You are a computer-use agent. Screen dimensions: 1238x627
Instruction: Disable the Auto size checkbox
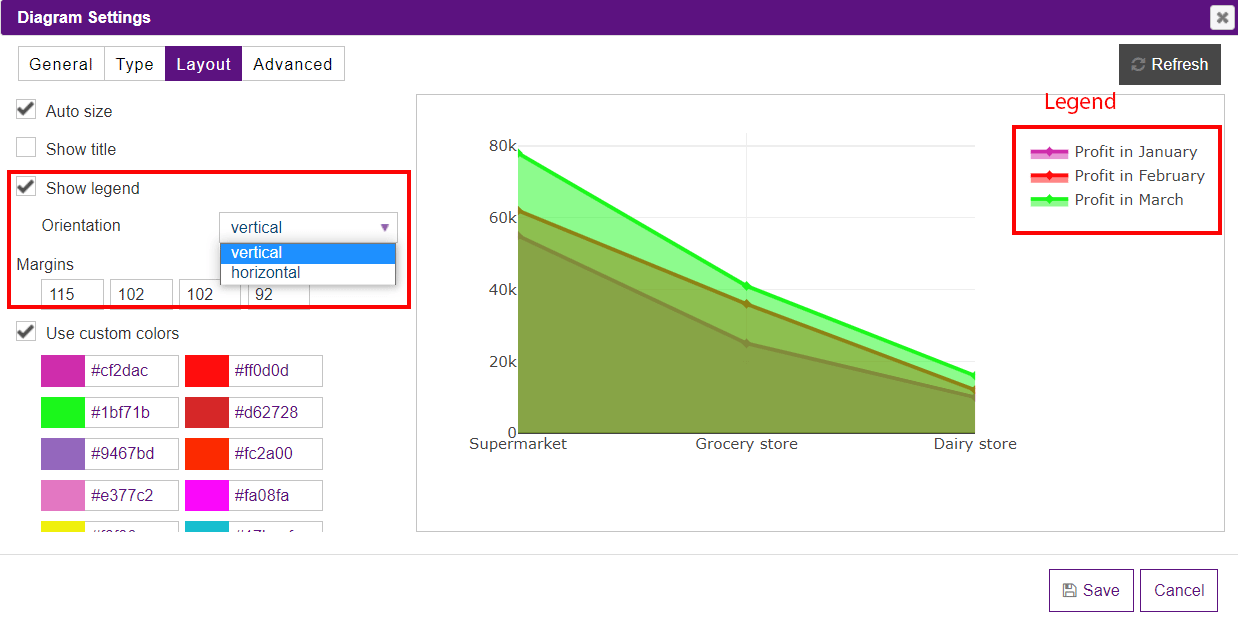tap(25, 110)
